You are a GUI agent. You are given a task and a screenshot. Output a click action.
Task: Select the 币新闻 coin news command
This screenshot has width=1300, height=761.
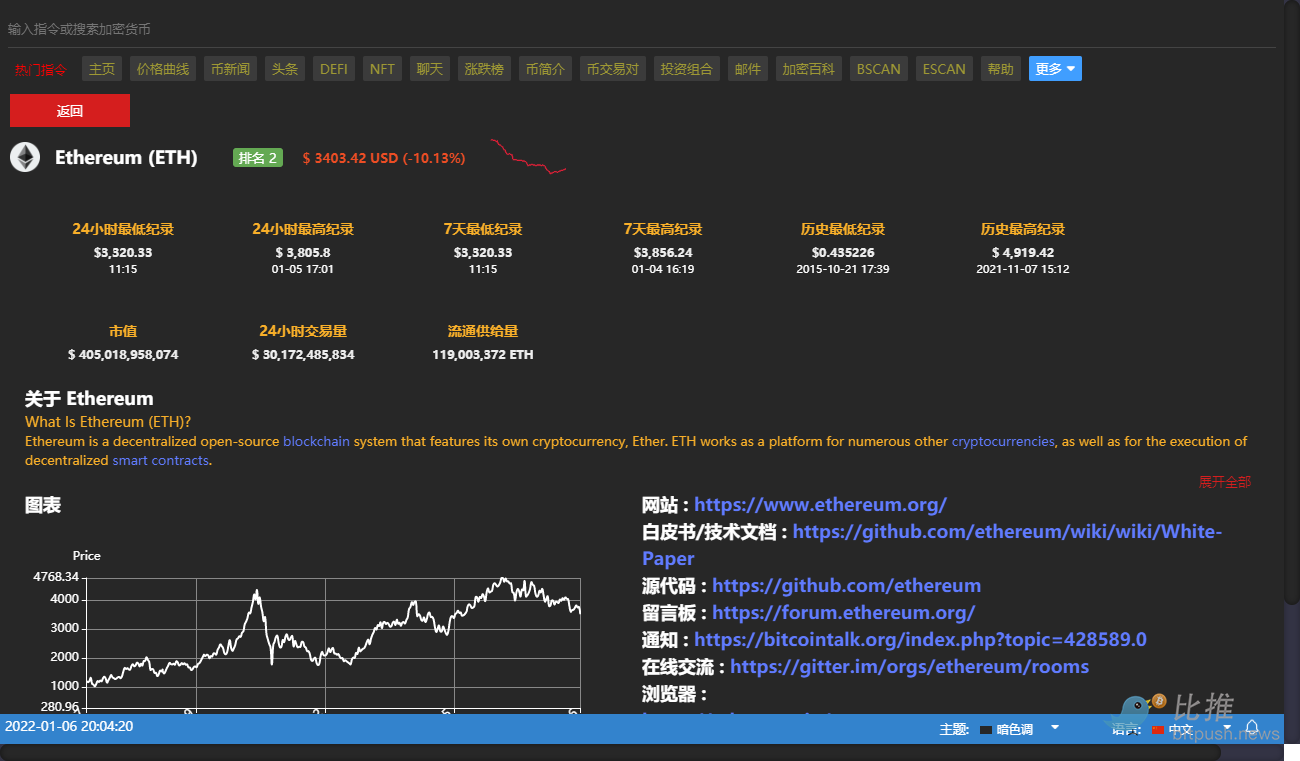231,69
